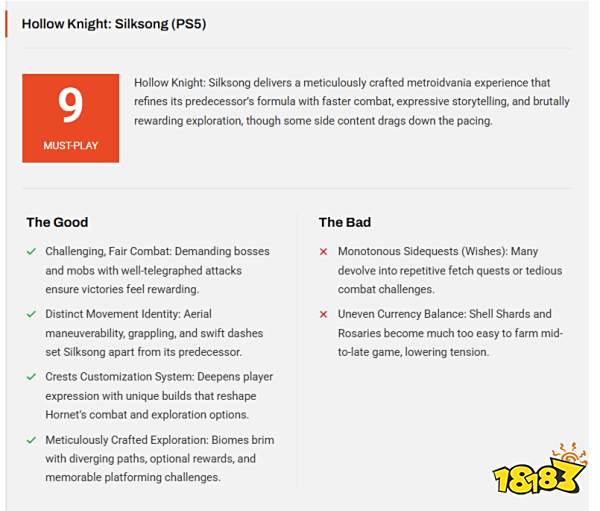The width and height of the screenshot is (600, 511).
Task: Click the Distinct Movement Identity item text
Action: (154, 333)
